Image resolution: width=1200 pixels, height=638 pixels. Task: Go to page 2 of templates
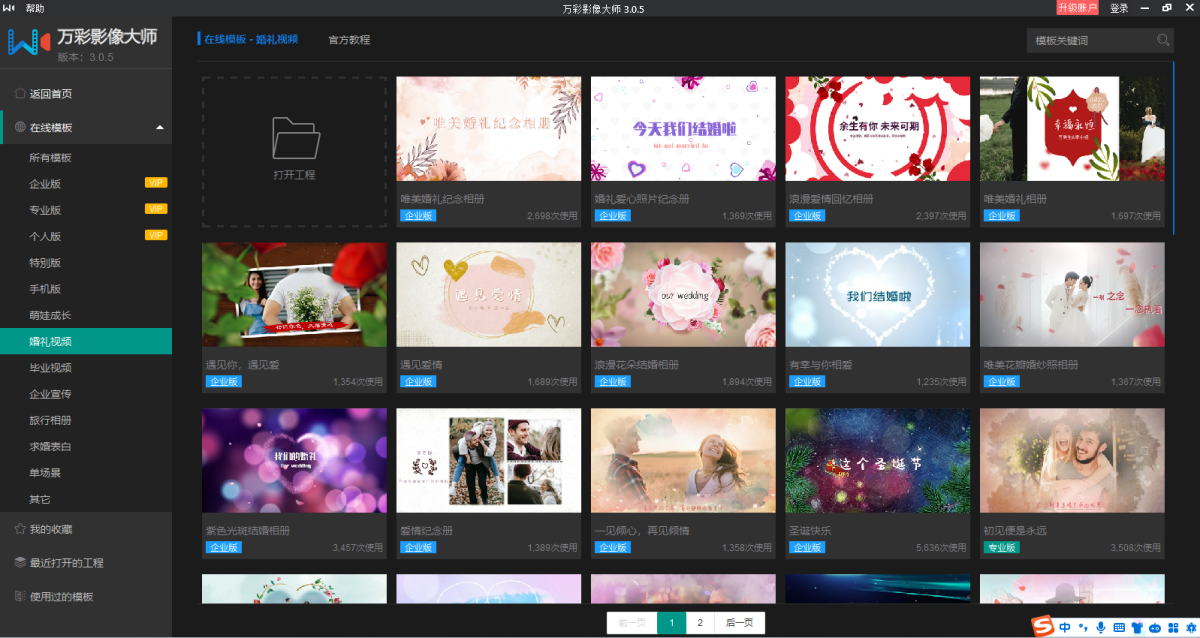700,623
